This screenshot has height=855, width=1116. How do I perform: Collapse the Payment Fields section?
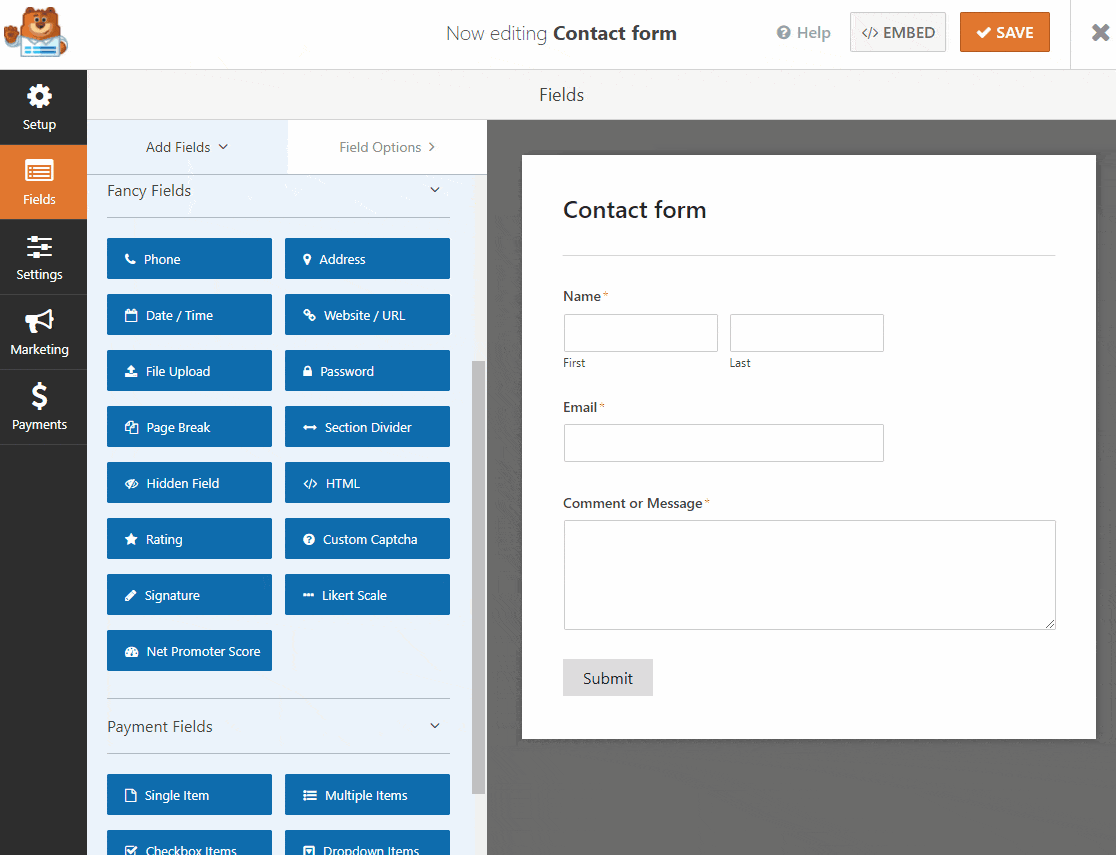click(434, 727)
